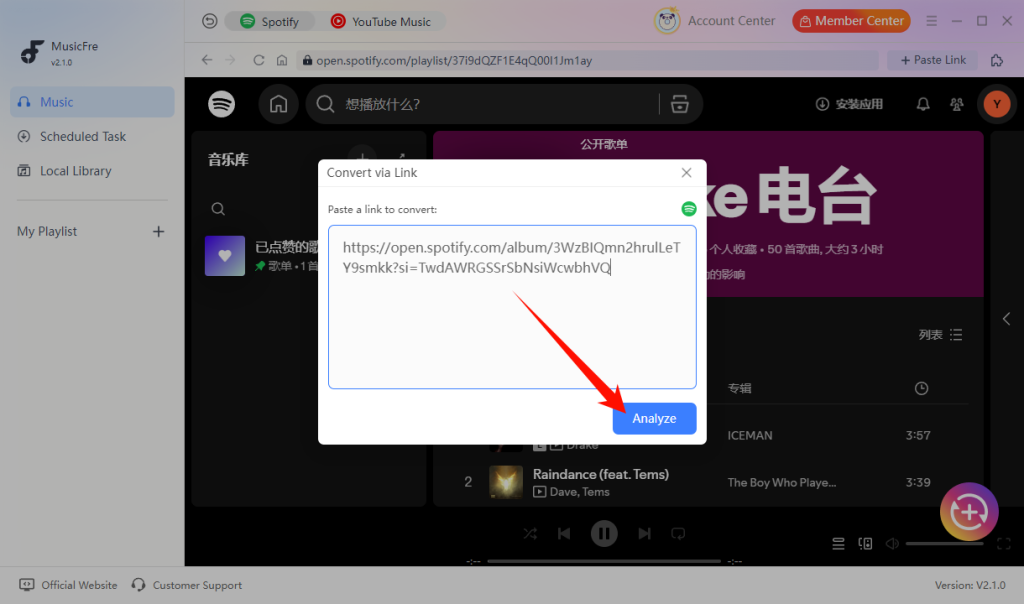Click the Version: V2.1.0 status text
The height and width of the screenshot is (604, 1024).
(970, 585)
